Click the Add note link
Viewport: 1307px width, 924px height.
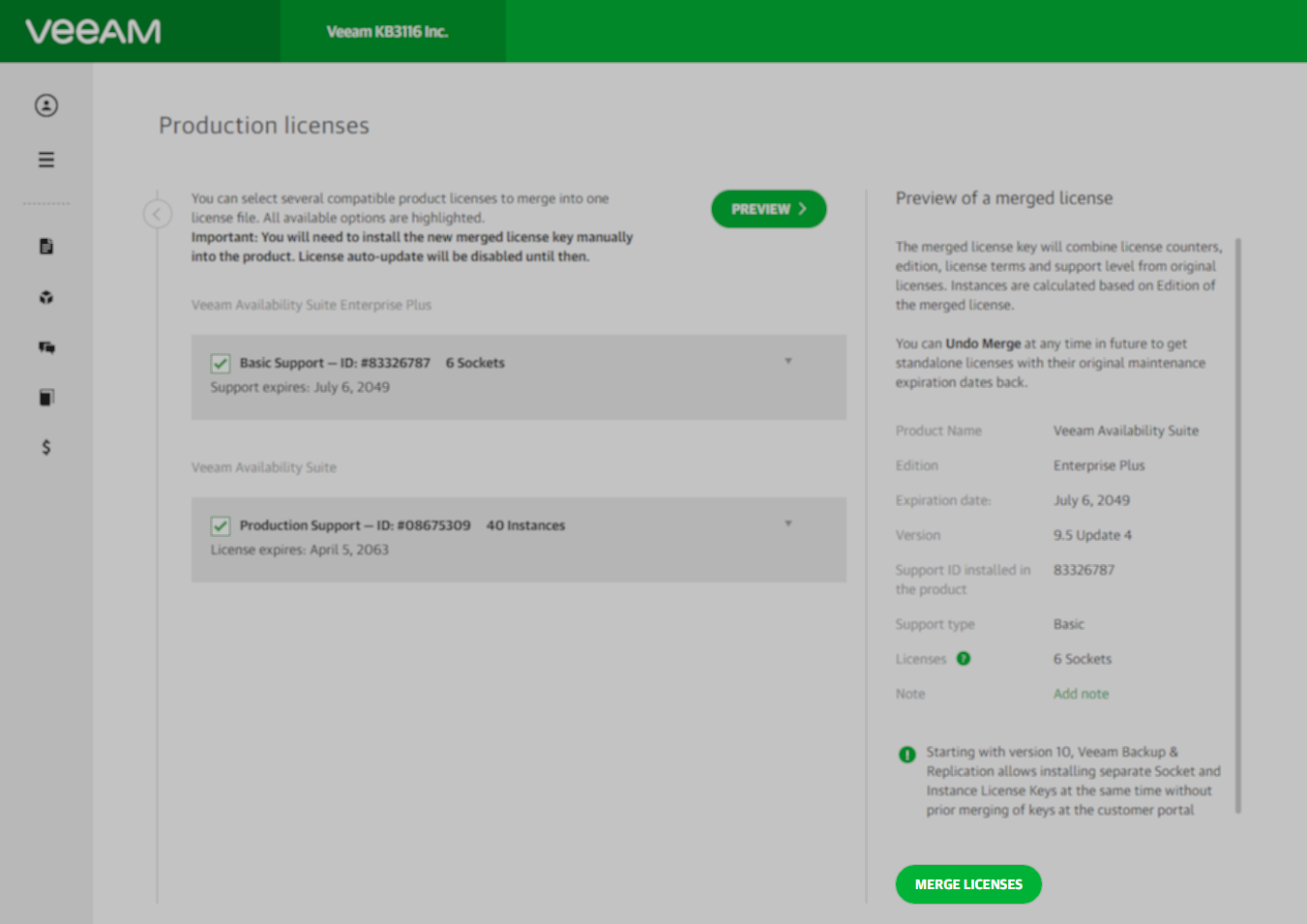1082,694
